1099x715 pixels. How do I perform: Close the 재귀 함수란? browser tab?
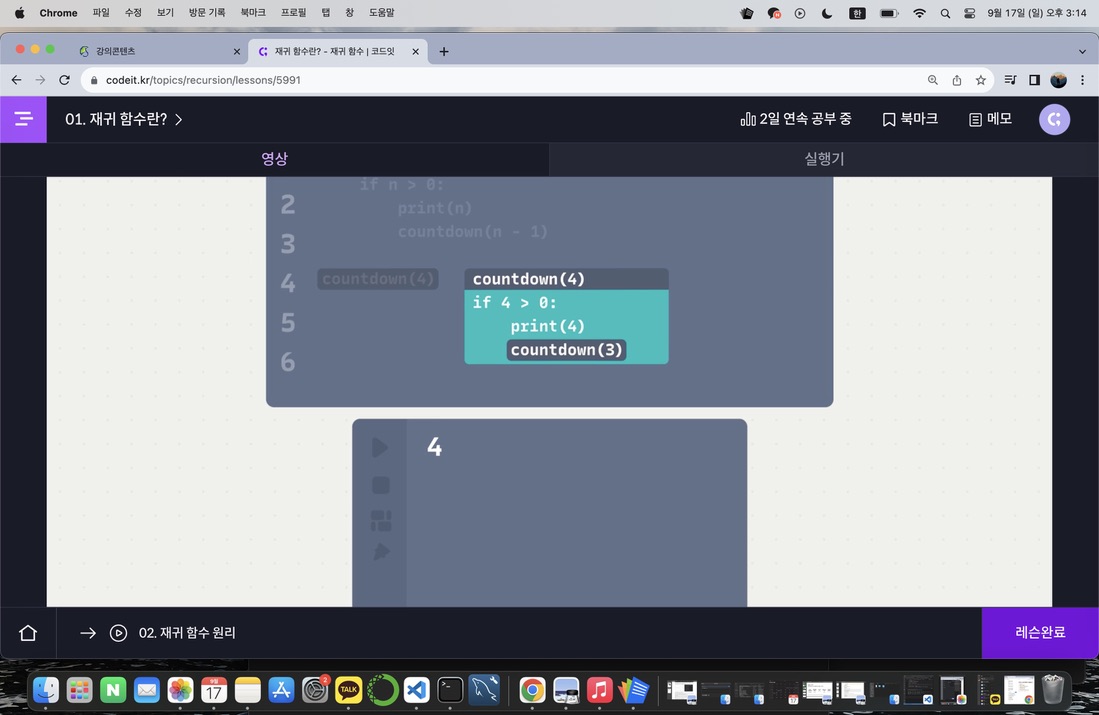[416, 51]
